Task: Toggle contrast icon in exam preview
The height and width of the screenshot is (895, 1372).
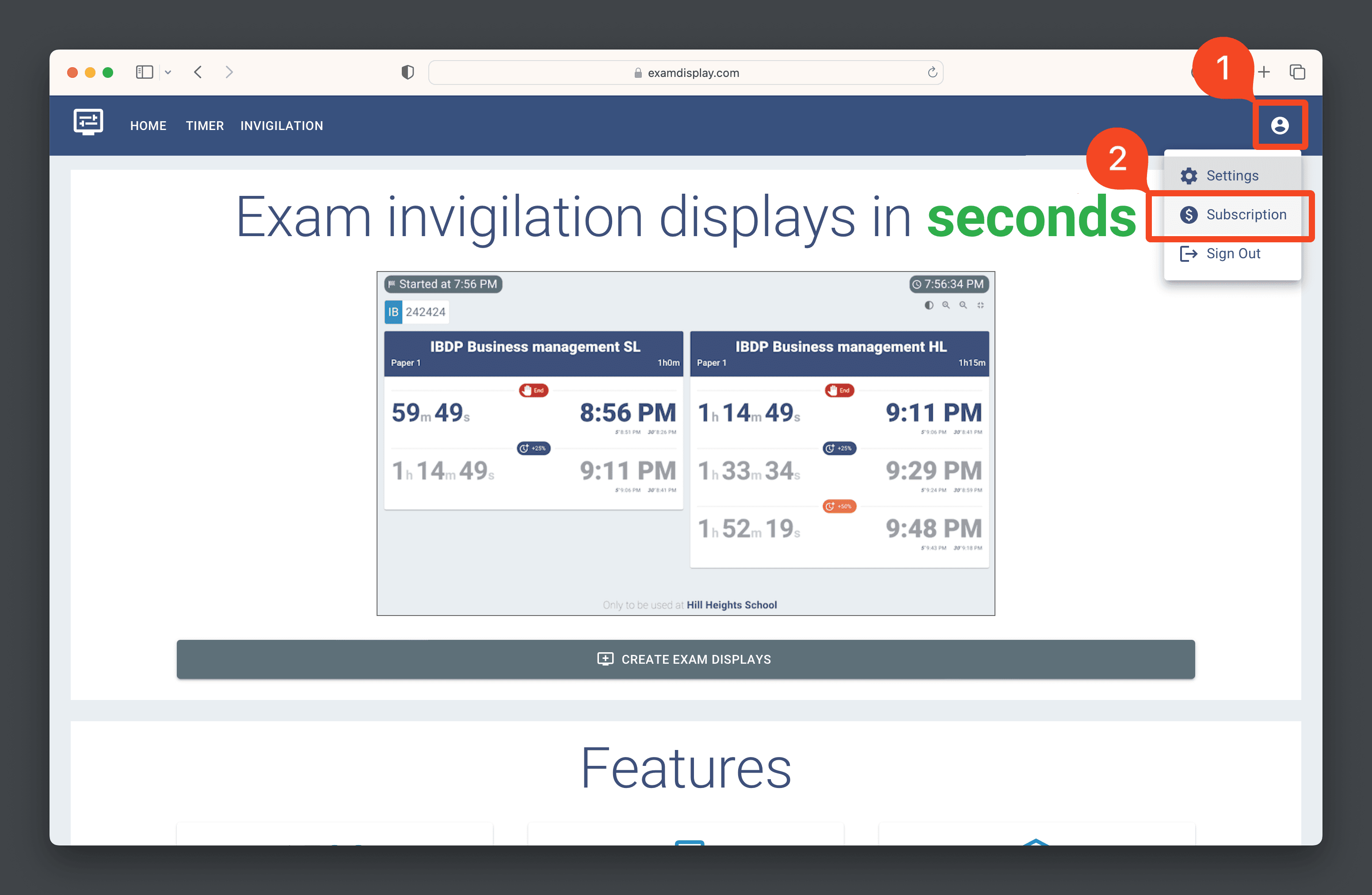Action: tap(929, 305)
